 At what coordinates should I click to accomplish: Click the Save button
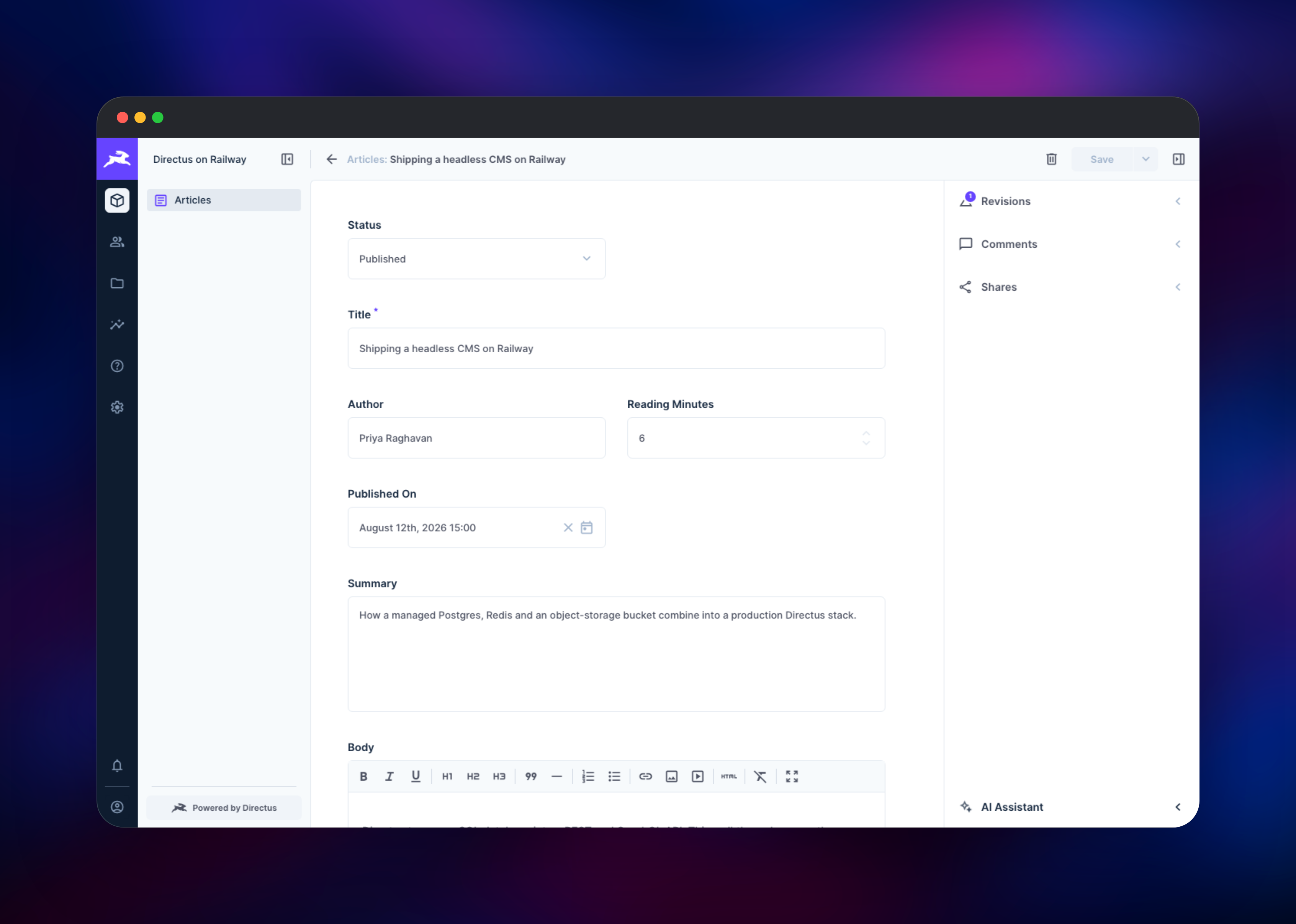[1102, 159]
